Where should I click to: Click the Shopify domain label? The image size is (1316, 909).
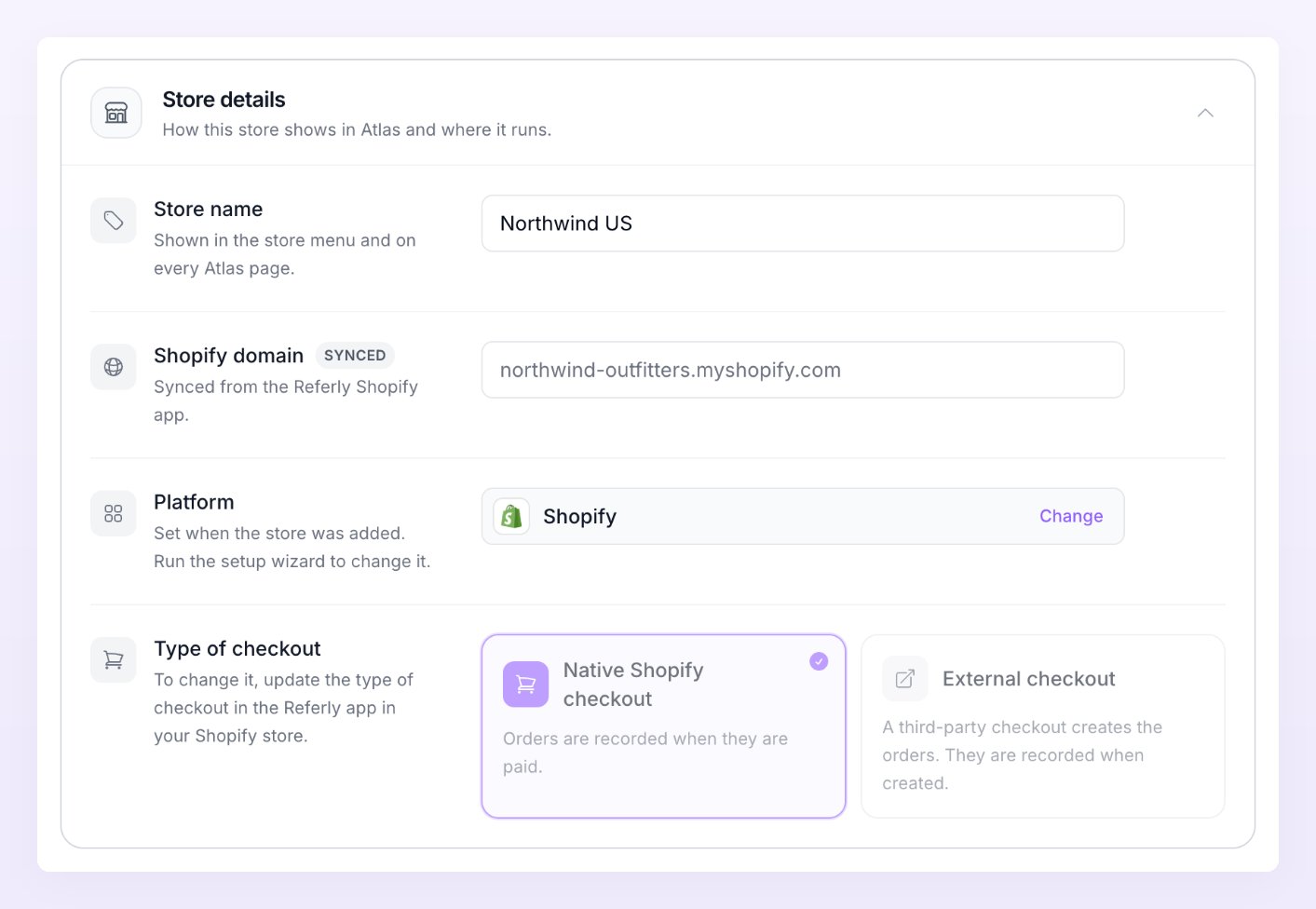click(229, 356)
